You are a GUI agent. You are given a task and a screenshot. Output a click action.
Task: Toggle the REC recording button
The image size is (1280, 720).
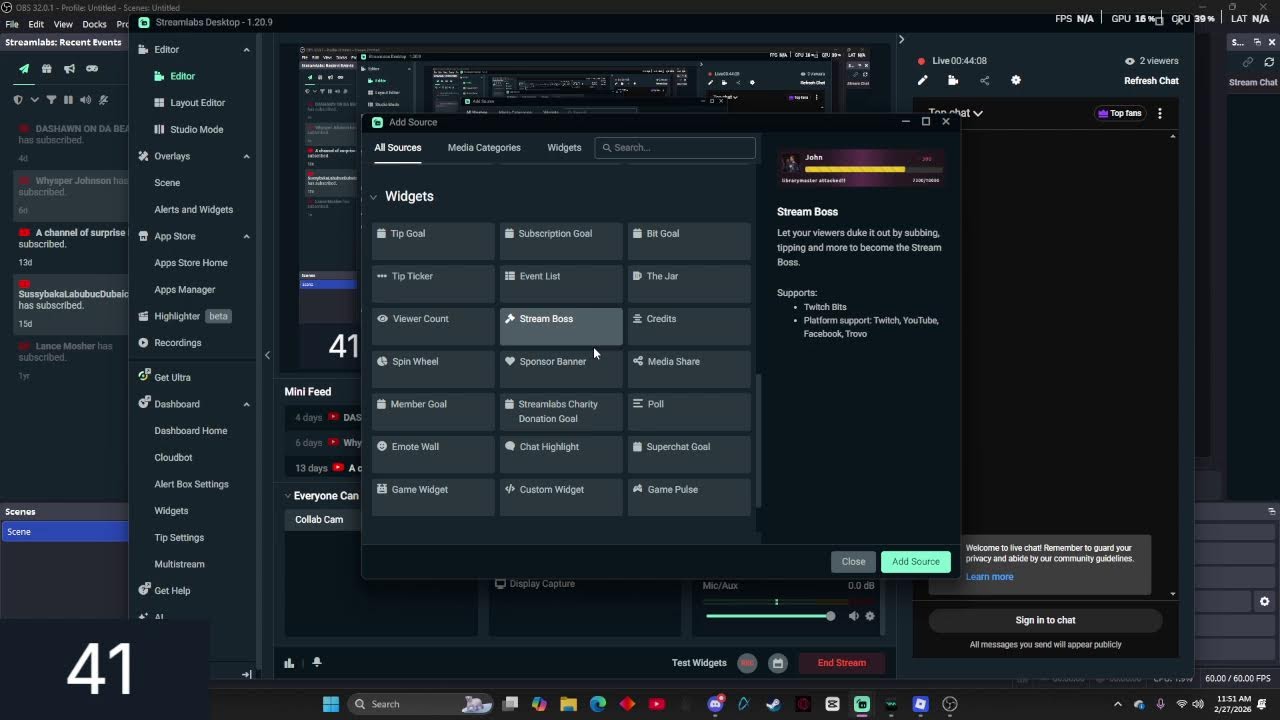pyautogui.click(x=747, y=663)
